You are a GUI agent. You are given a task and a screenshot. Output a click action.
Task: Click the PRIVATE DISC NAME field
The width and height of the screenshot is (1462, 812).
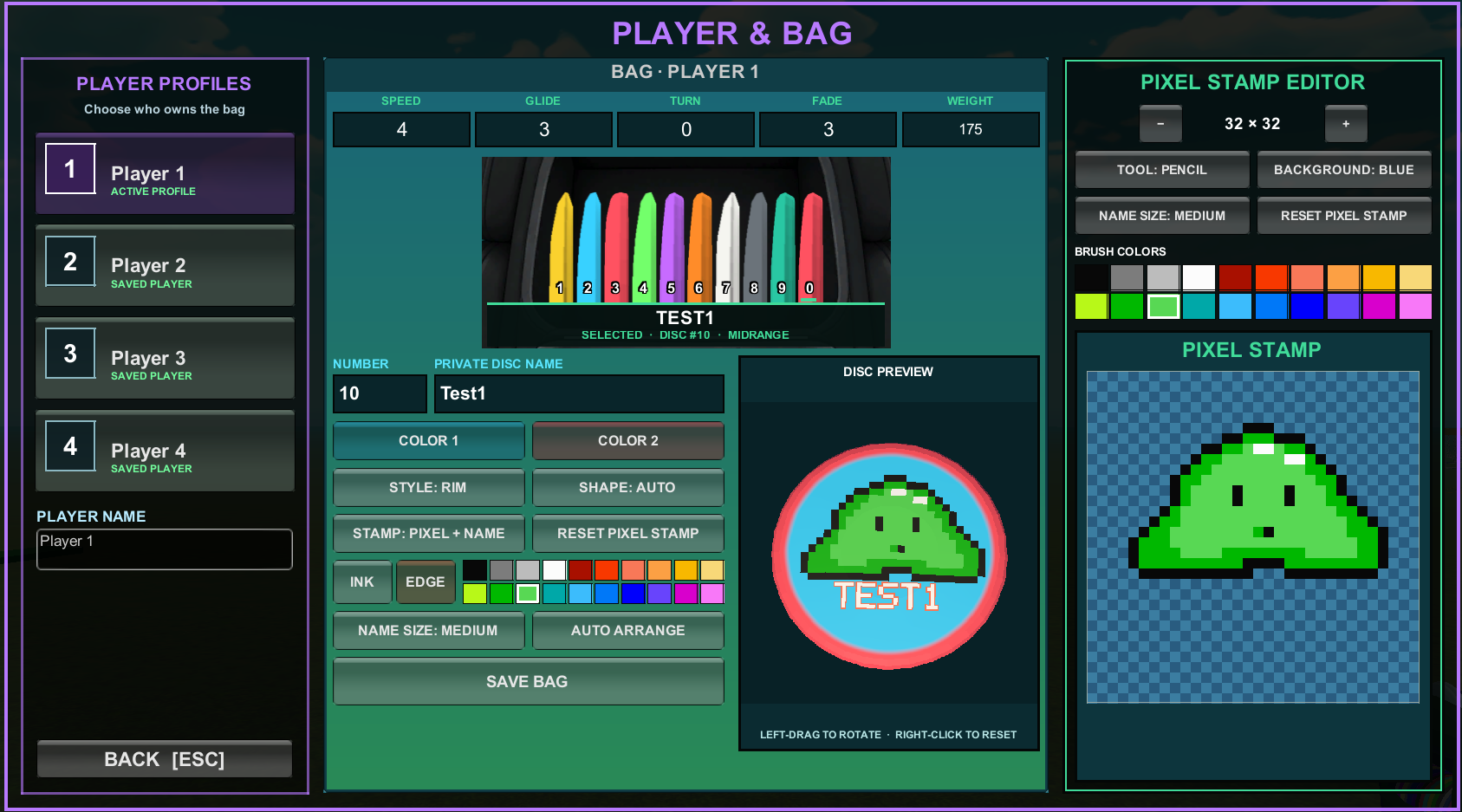[579, 394]
